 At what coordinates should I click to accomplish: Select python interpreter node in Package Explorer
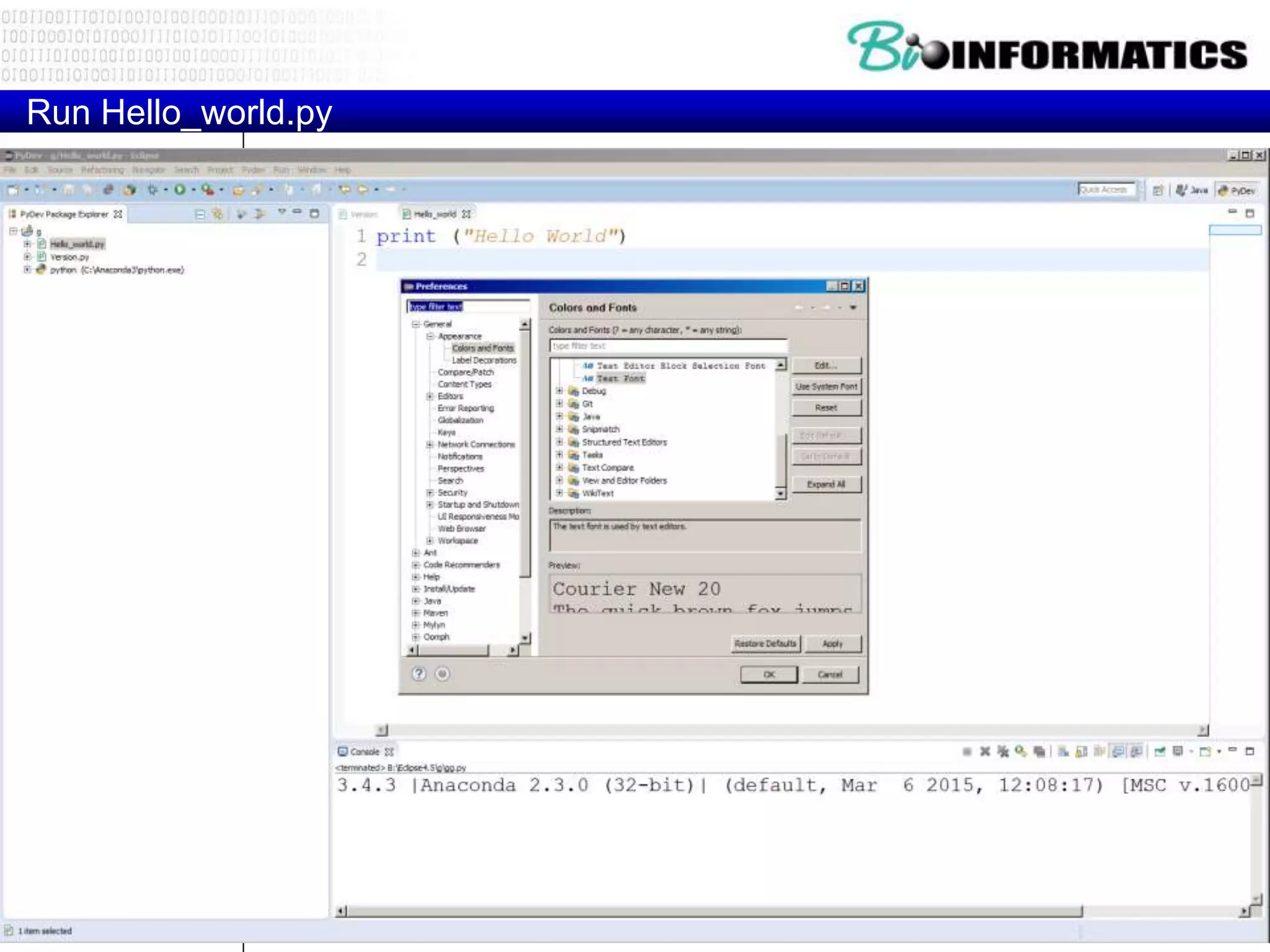[117, 270]
